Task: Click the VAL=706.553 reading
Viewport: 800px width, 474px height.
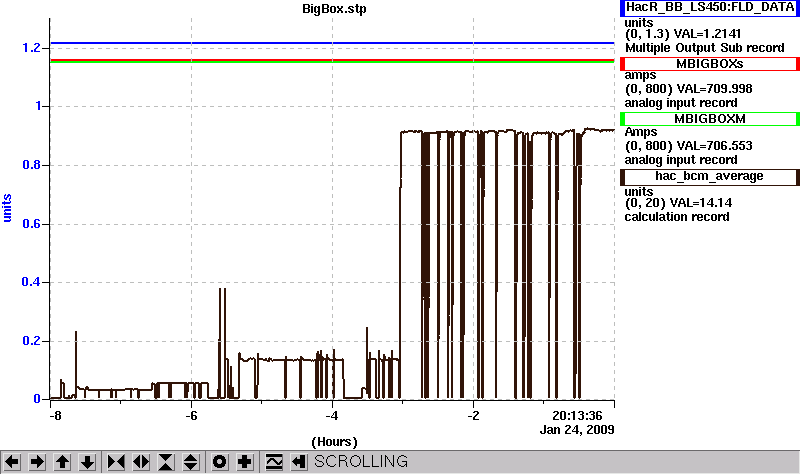Action: coord(714,146)
